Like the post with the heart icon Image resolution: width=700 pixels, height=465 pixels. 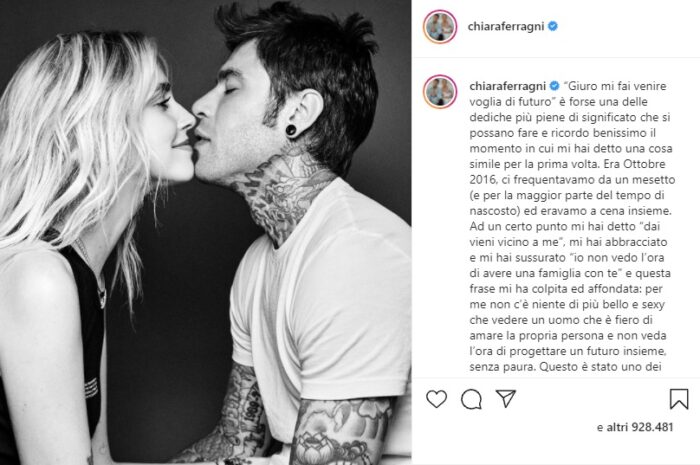(x=436, y=399)
